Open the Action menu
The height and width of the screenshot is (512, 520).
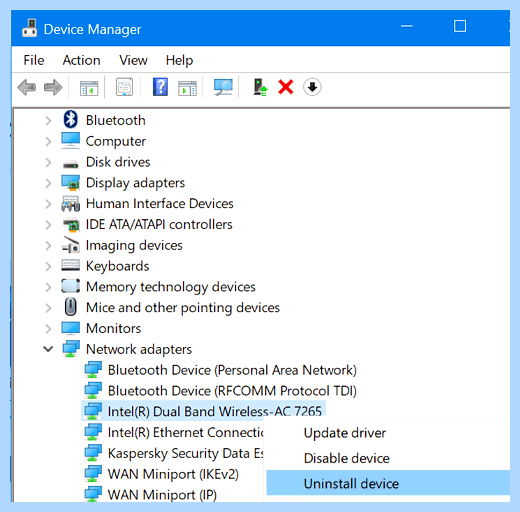click(x=81, y=60)
